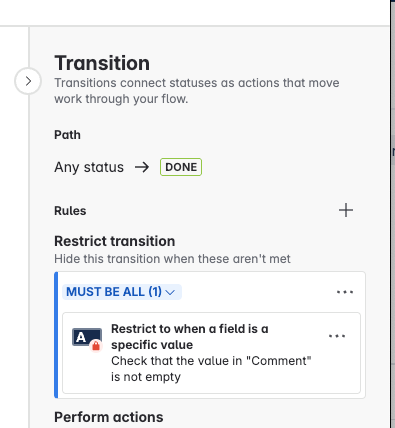
Task: Click the Perform actions section heading
Action: pos(109,417)
